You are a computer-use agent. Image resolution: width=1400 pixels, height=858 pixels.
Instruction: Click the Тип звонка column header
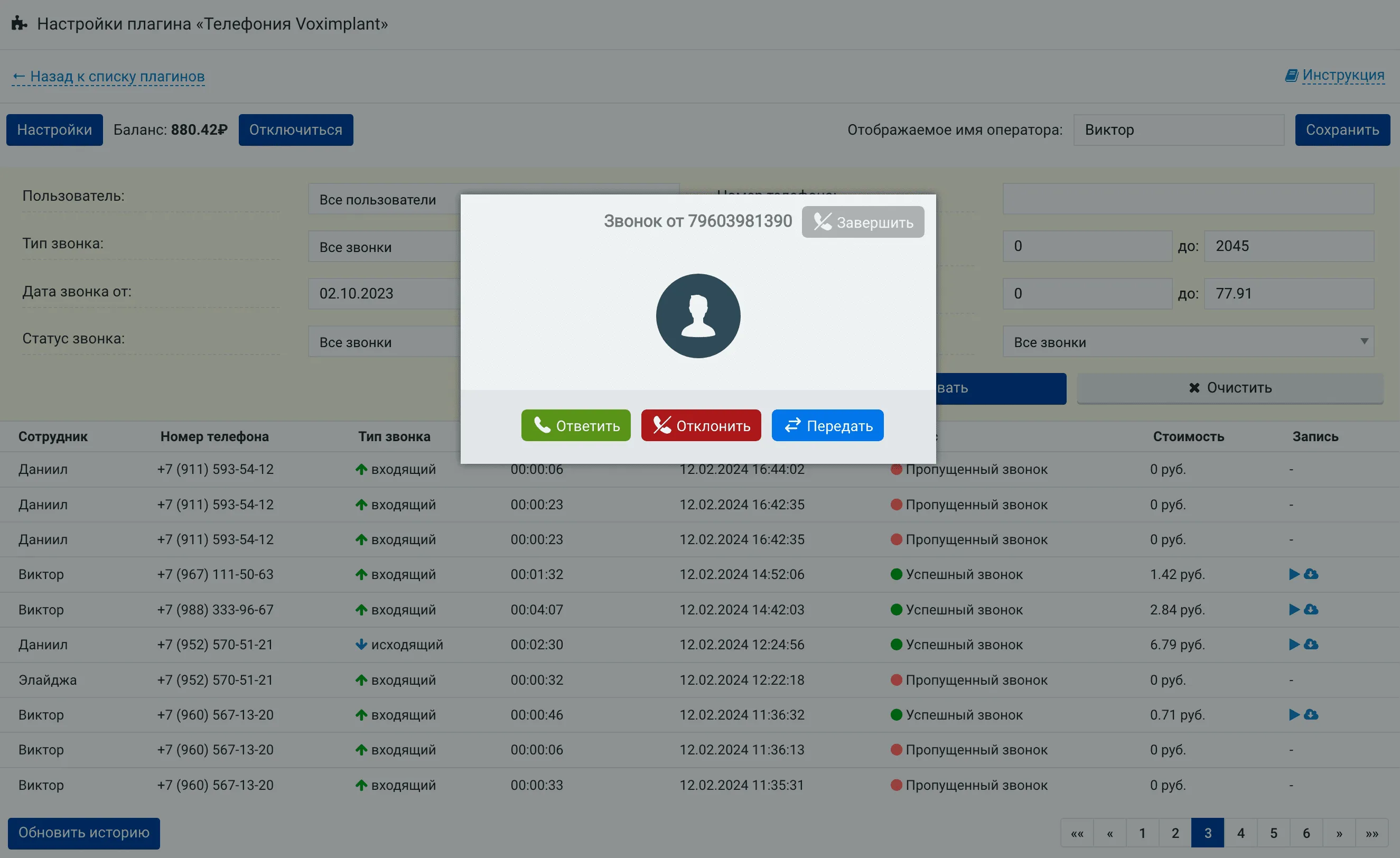[394, 436]
